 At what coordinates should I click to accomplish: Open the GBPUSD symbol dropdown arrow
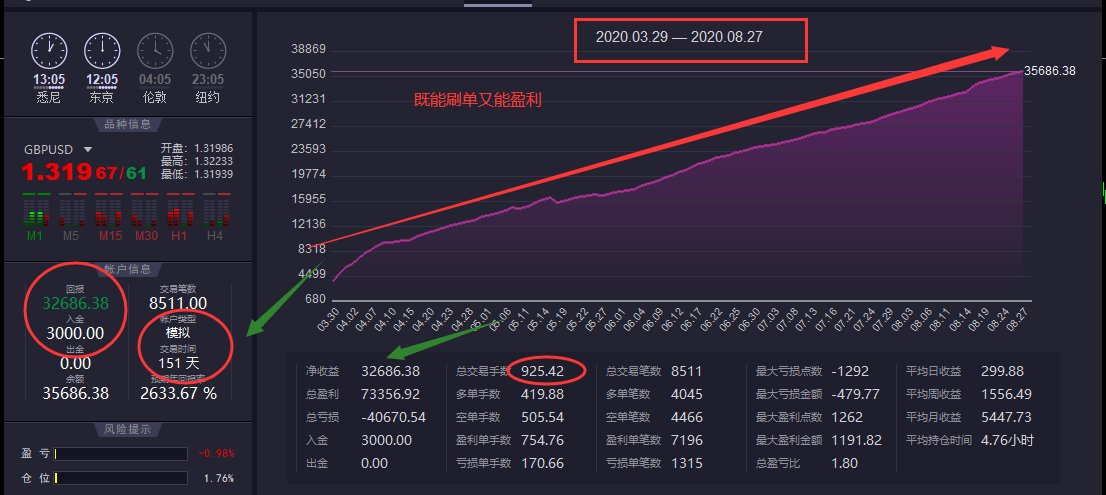(x=88, y=150)
